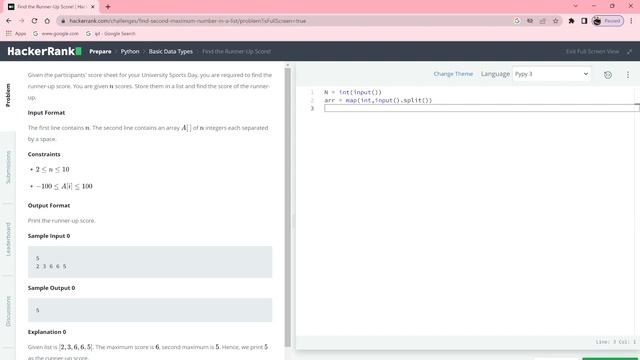Click the browser forward arrow
Viewport: 640px width, 360px height.
(x=22, y=21)
